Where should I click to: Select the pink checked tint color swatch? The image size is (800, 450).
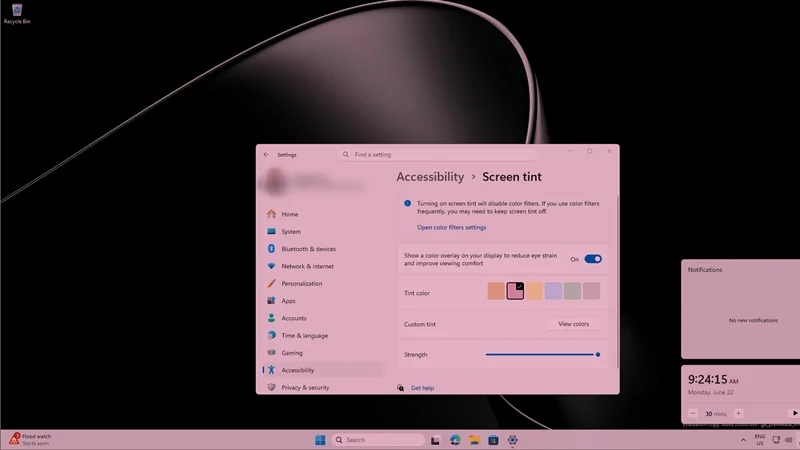click(x=515, y=291)
